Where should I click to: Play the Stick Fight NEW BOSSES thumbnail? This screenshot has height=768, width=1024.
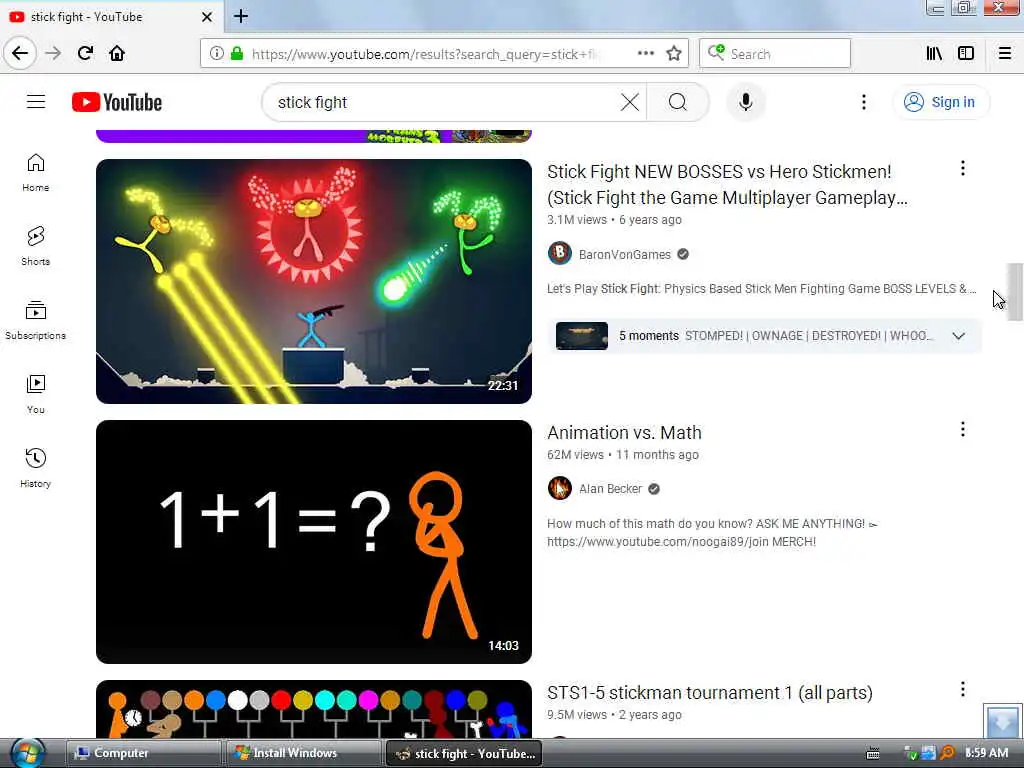click(314, 281)
